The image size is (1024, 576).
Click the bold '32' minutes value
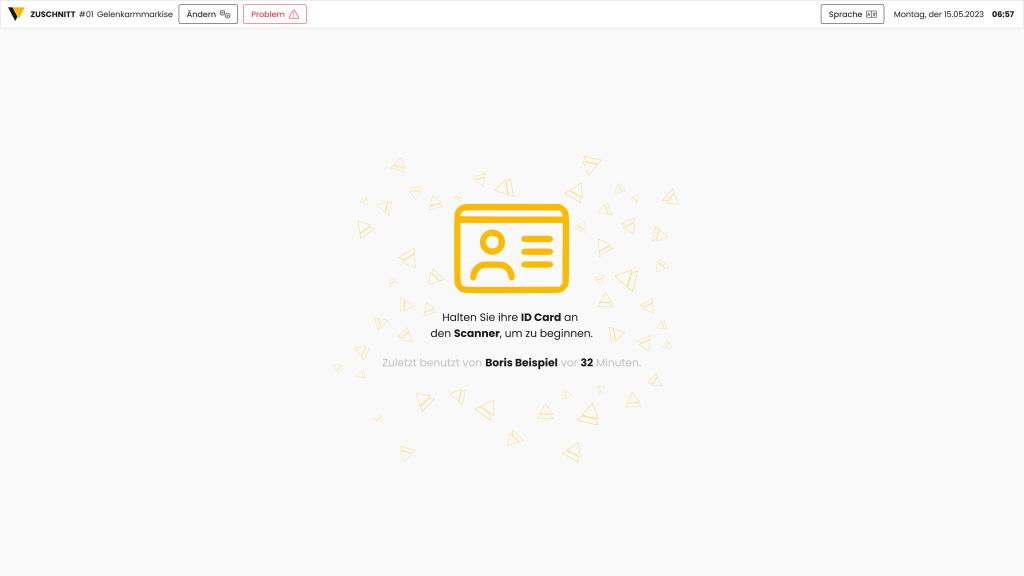pos(587,362)
